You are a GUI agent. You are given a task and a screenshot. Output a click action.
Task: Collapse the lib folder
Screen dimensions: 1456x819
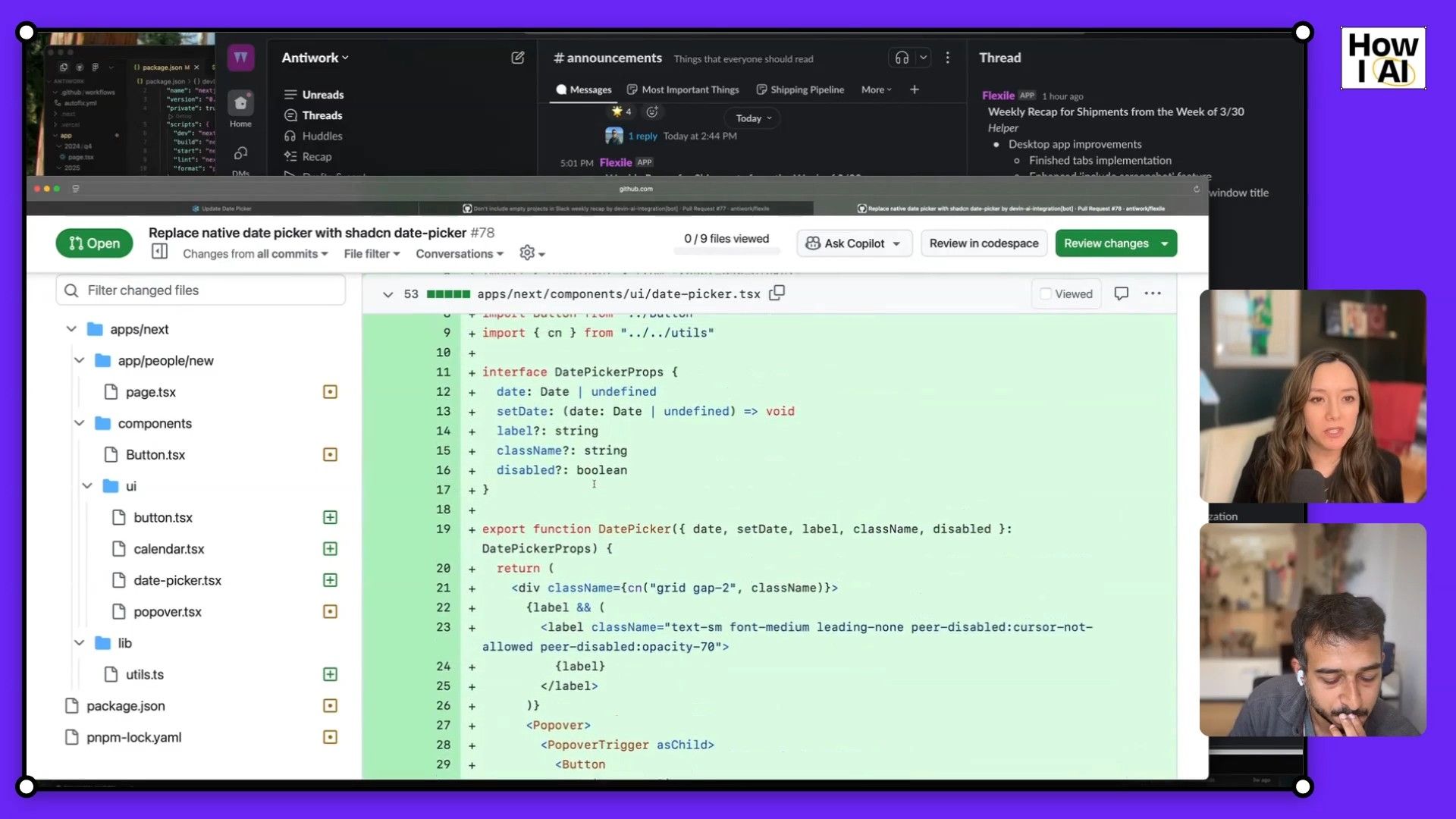coord(79,643)
